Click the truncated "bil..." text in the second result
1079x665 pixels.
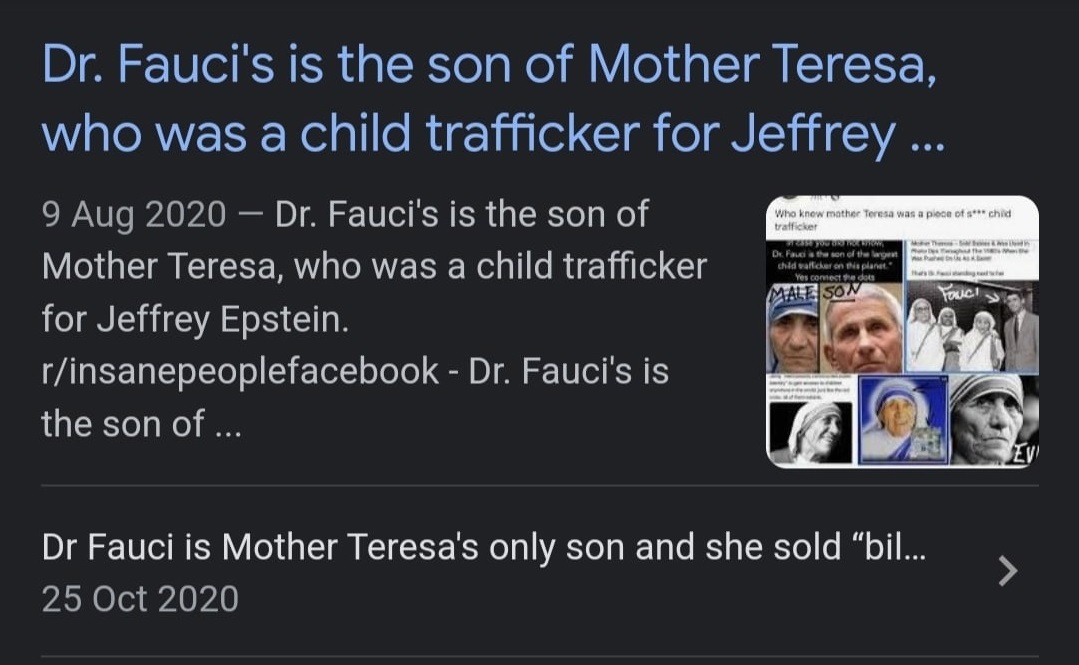pyautogui.click(x=890, y=547)
